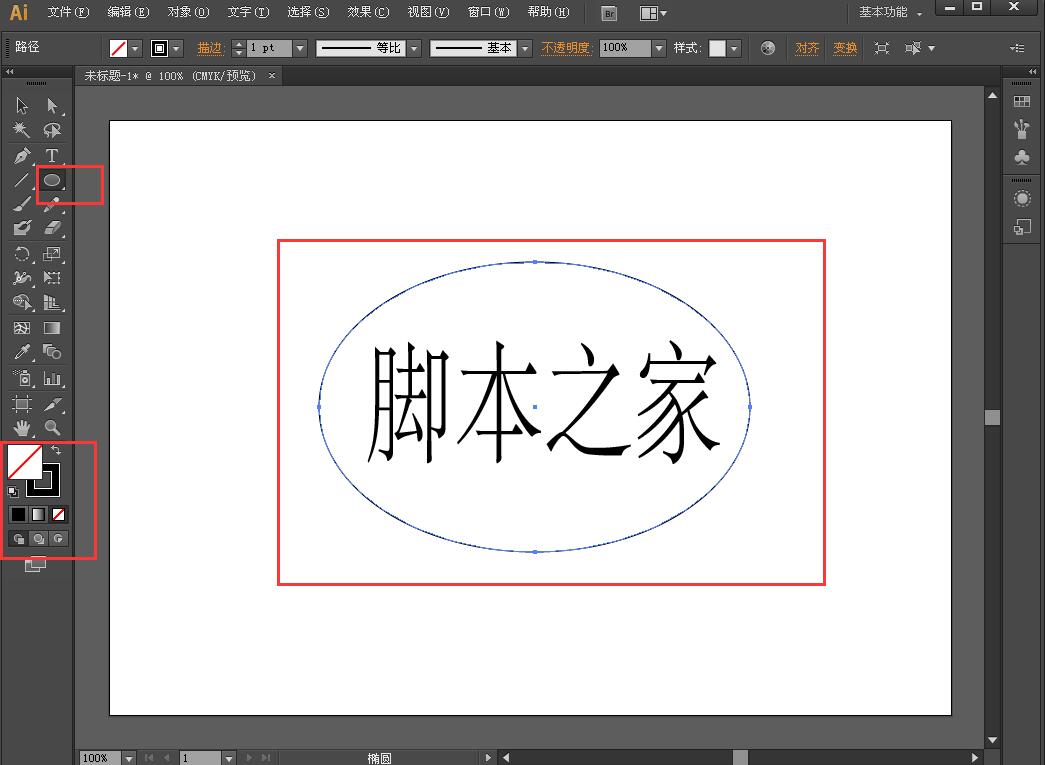This screenshot has width=1045, height=765.
Task: Open the 对象(O) menu
Action: point(188,12)
